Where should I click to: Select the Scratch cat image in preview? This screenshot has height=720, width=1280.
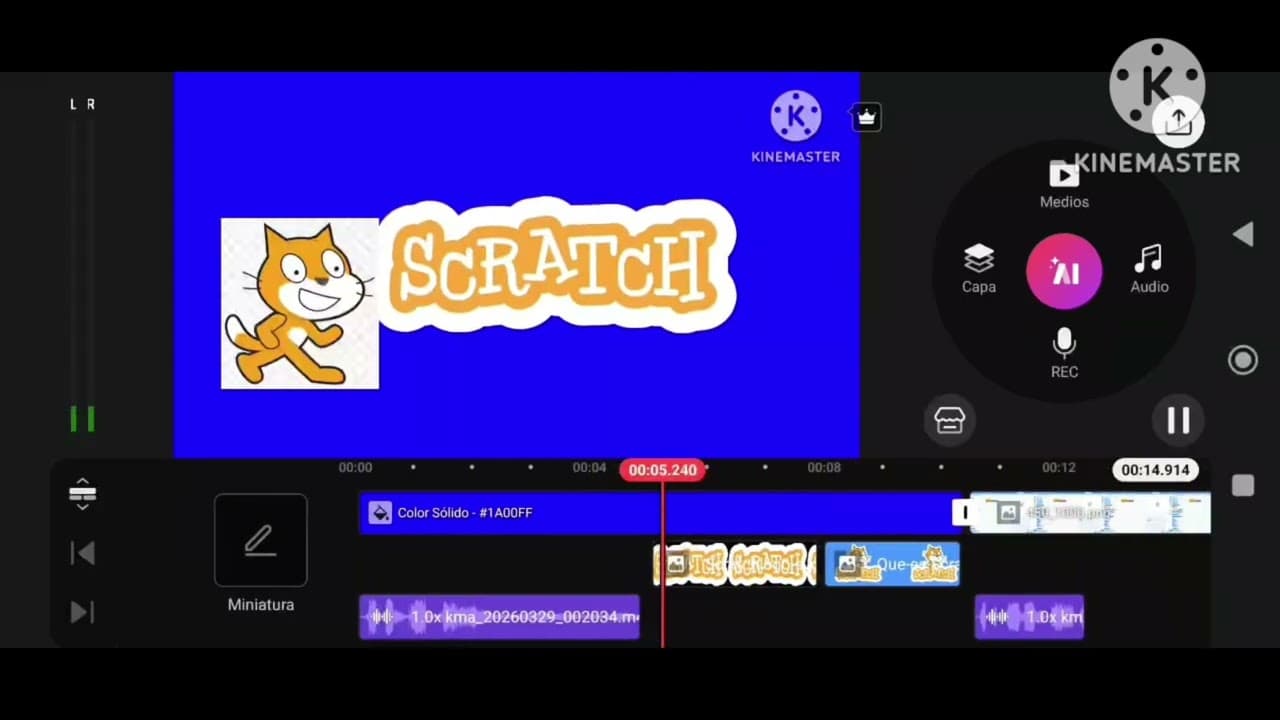(x=300, y=303)
